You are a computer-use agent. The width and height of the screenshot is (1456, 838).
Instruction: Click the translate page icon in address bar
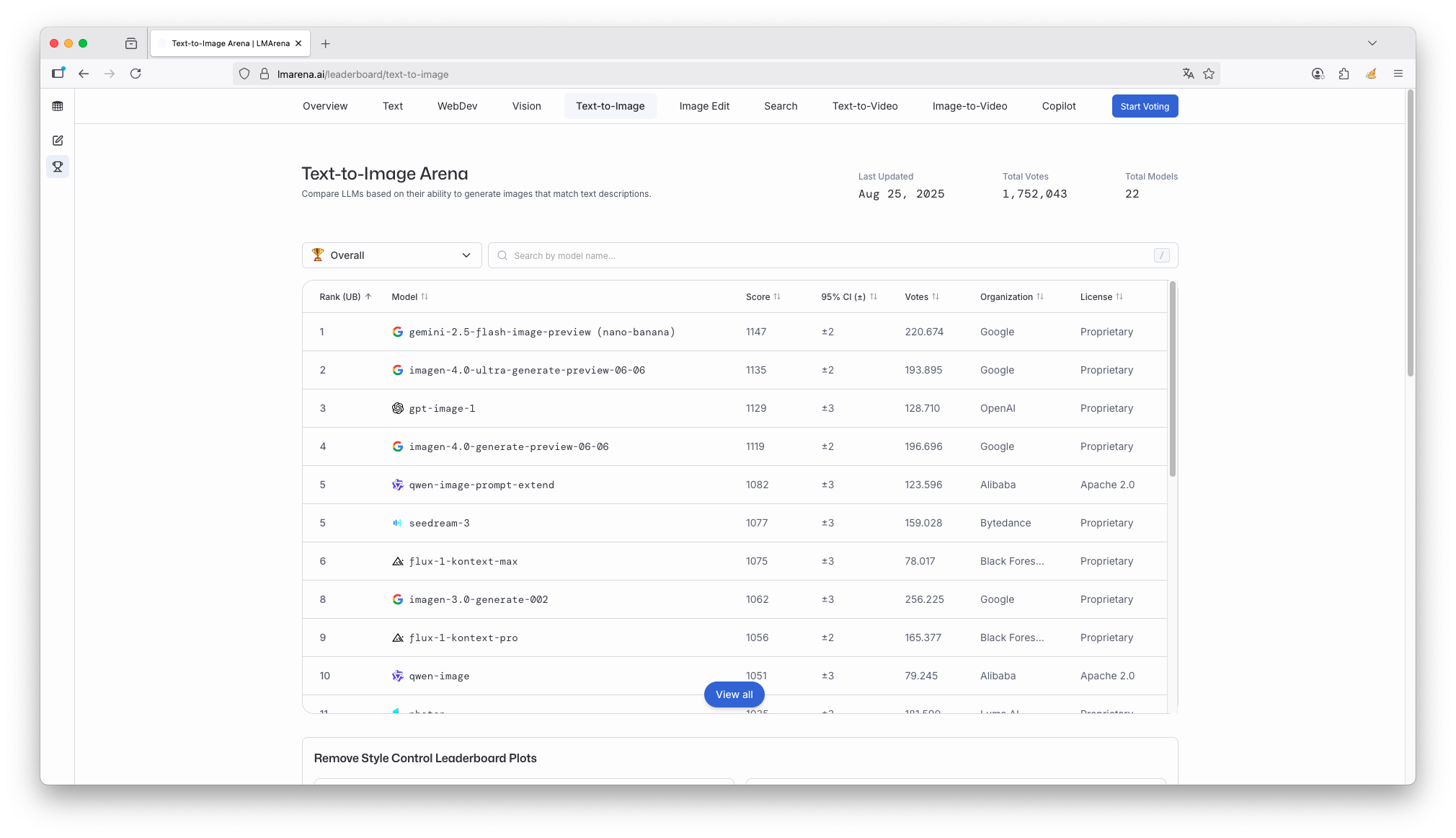pos(1188,74)
